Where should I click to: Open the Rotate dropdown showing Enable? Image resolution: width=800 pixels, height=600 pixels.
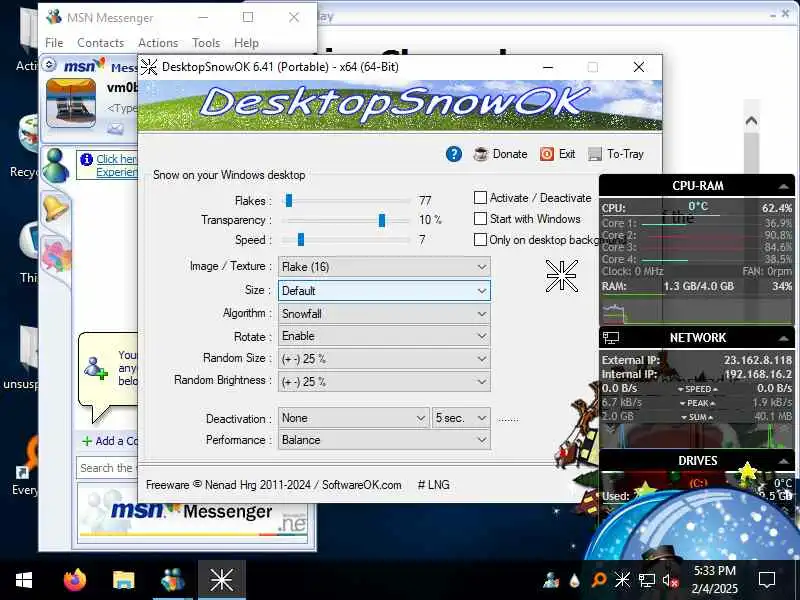click(x=384, y=336)
